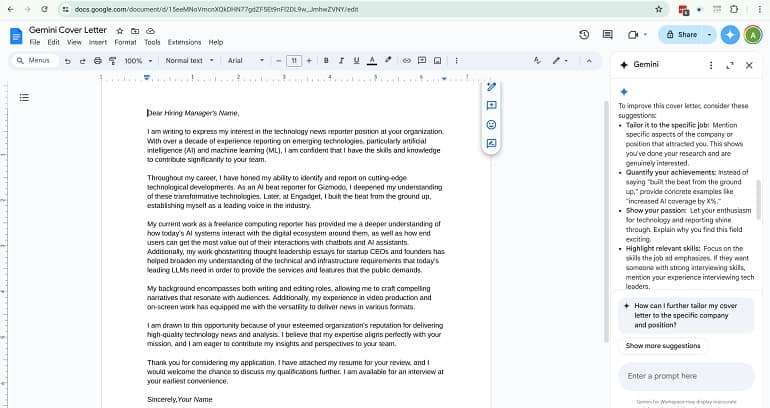This screenshot has height=408, width=770.
Task: Bookmark page with star icon
Action: (659, 9)
